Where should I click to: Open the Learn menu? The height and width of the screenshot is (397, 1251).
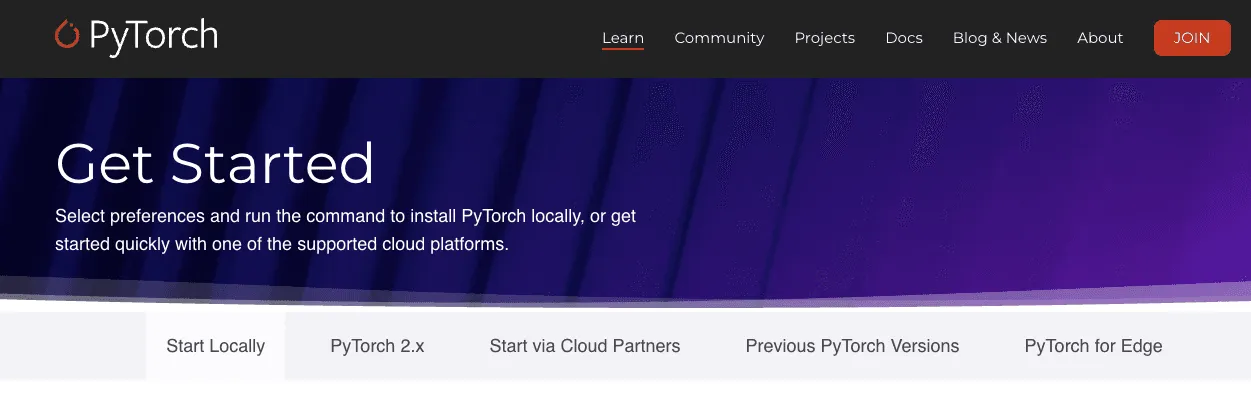[623, 38]
